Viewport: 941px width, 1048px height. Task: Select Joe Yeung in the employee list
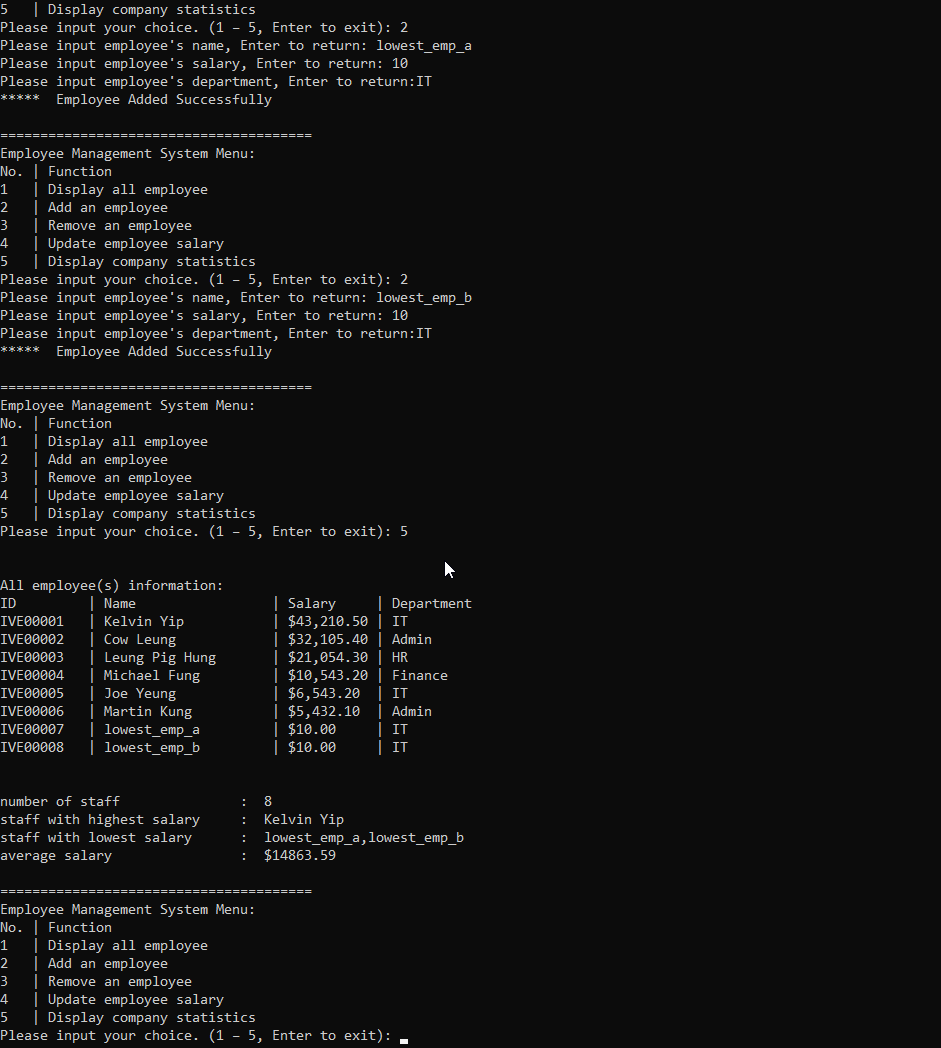[x=140, y=694]
